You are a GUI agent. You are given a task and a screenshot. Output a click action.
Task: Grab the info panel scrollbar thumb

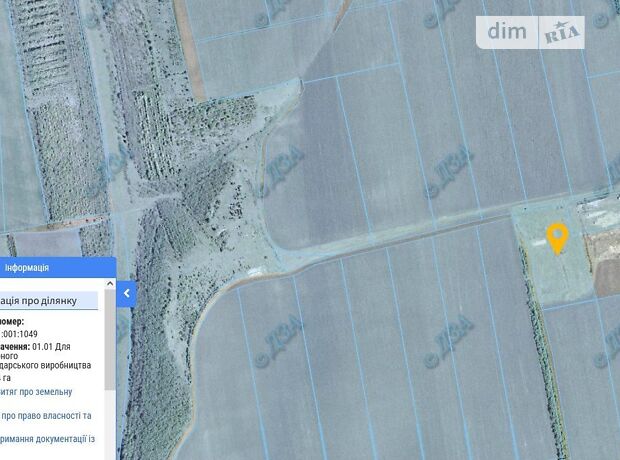(110, 340)
